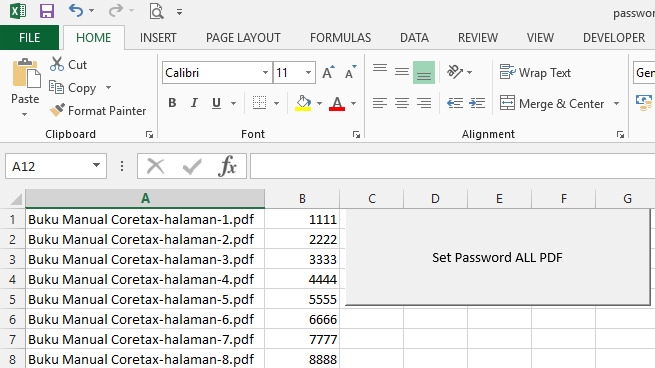Screen dimensions: 655x368
Task: Open Font Color palette arrow
Action: tap(353, 103)
